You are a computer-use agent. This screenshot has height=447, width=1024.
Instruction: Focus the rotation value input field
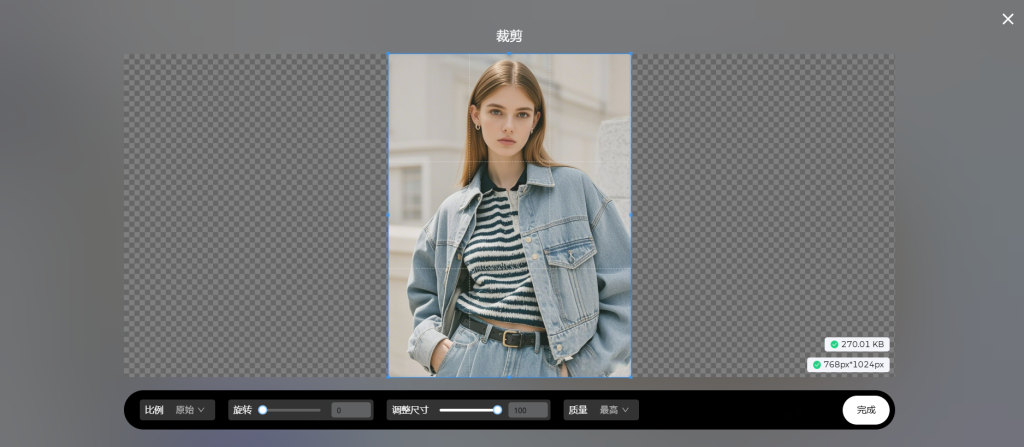(x=351, y=410)
